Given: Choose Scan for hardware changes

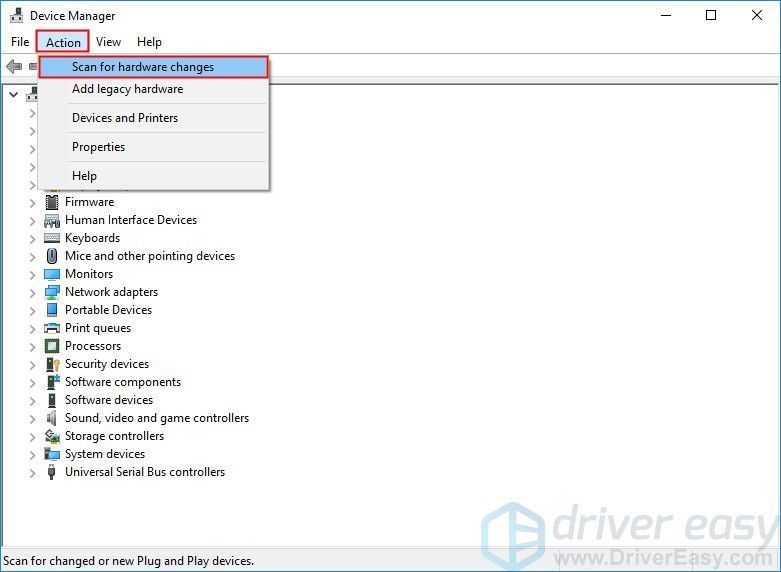Looking at the screenshot, I should (x=153, y=67).
